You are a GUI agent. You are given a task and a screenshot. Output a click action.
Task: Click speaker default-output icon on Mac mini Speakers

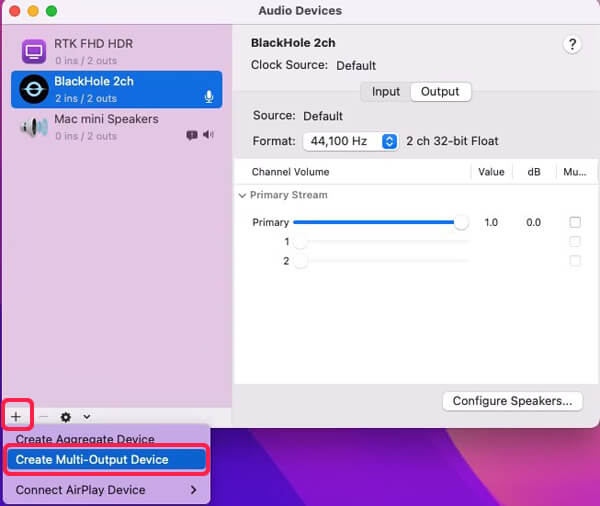tap(209, 134)
